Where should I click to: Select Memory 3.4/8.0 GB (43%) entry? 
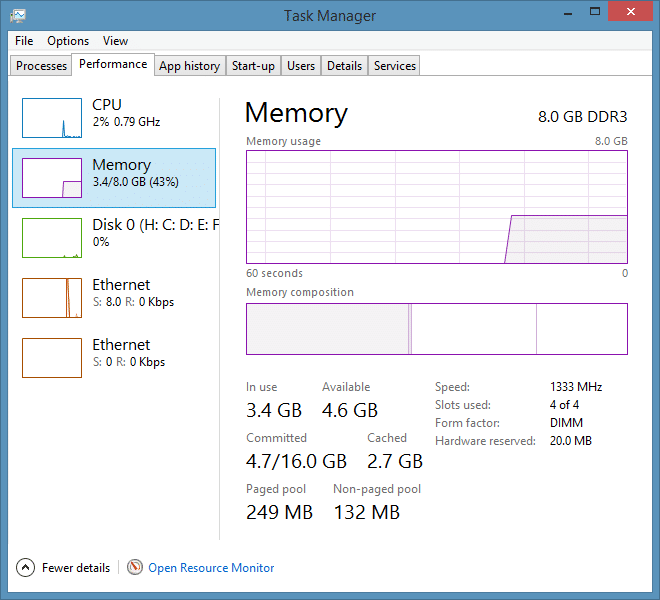[x=114, y=178]
